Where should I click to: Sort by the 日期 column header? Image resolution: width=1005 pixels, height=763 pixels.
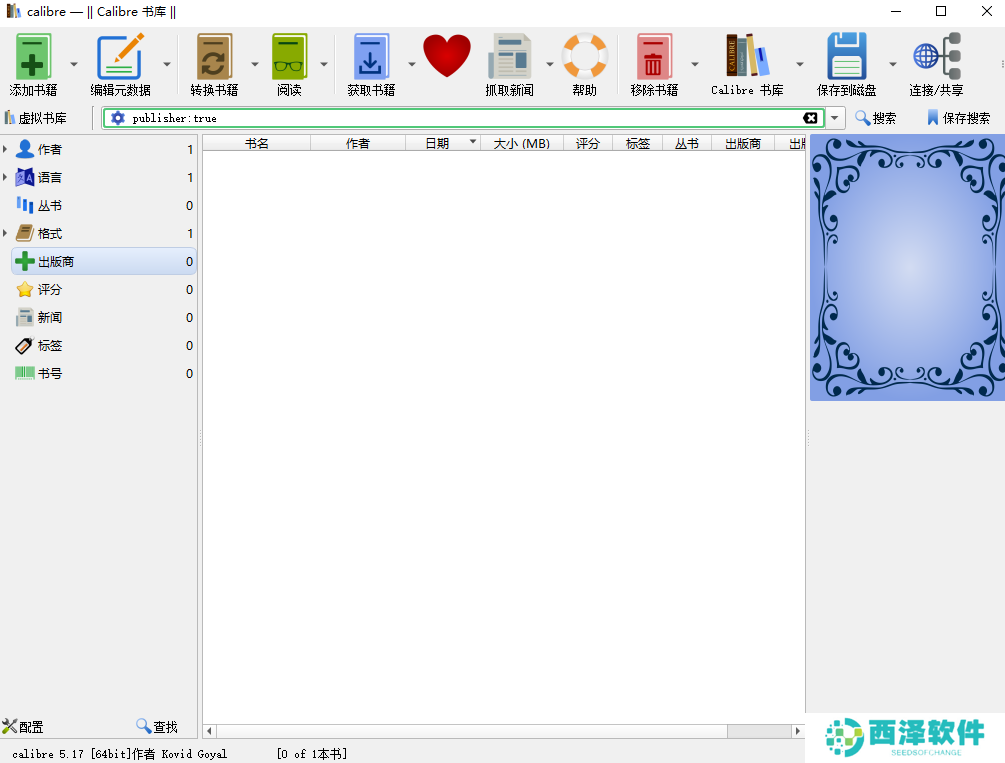442,143
